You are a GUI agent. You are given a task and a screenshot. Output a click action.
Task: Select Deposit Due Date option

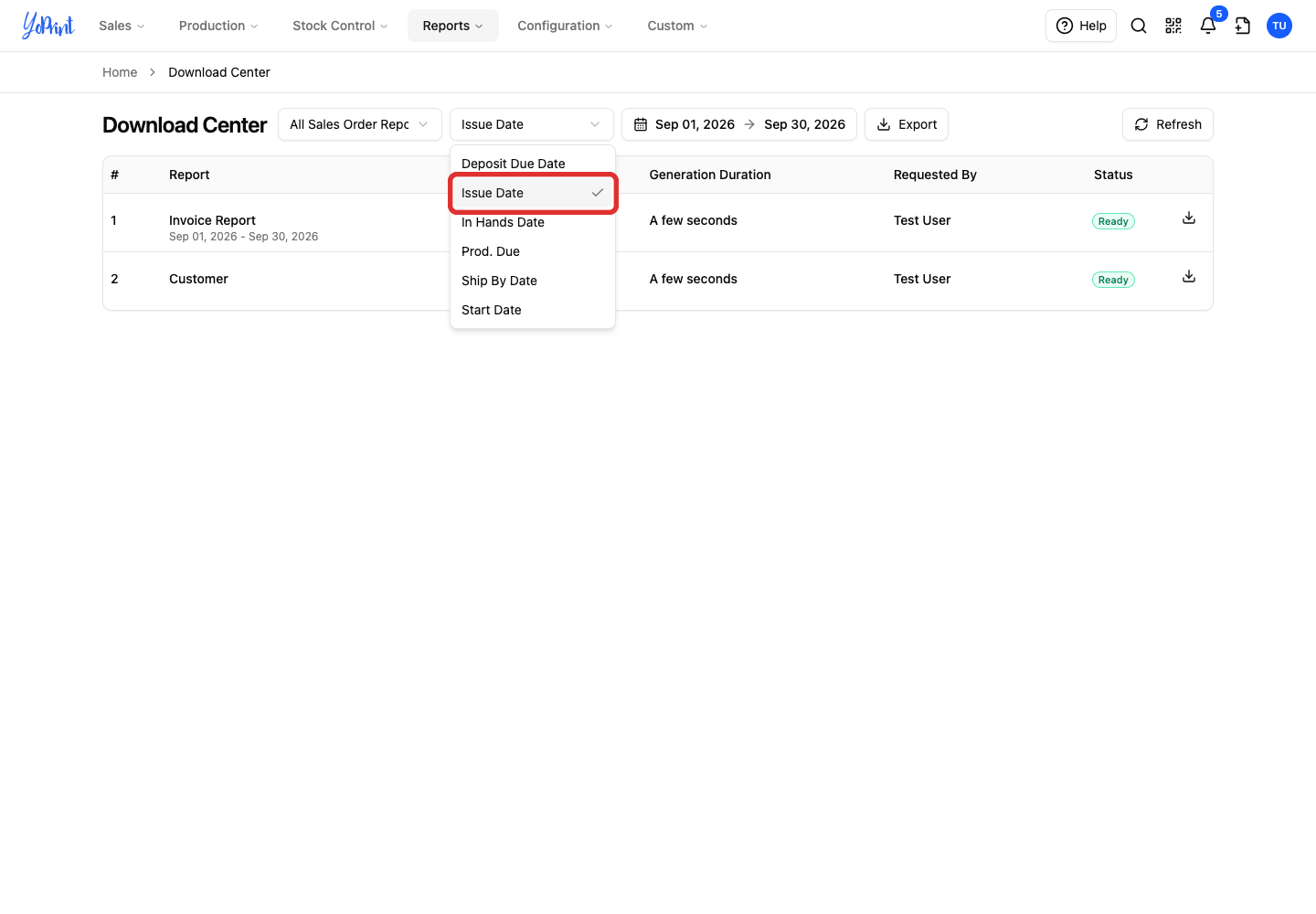coord(533,164)
